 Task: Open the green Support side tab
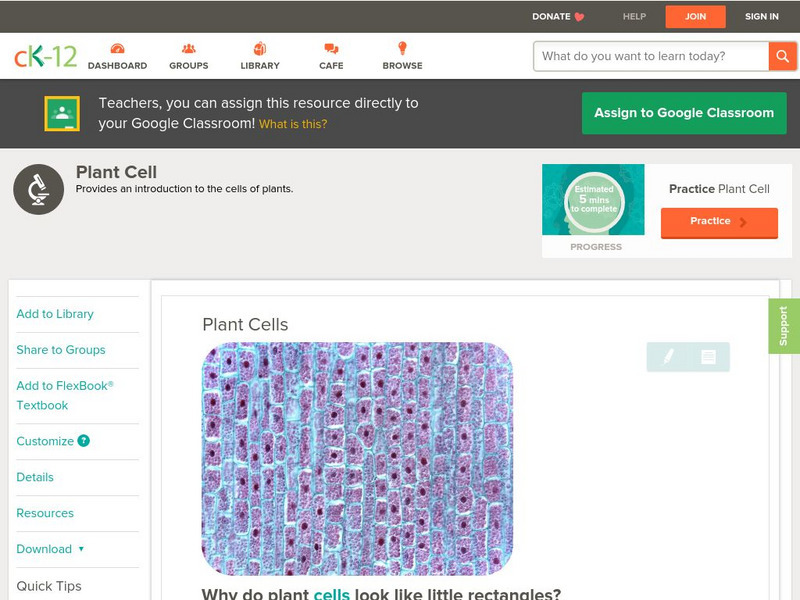tap(784, 326)
